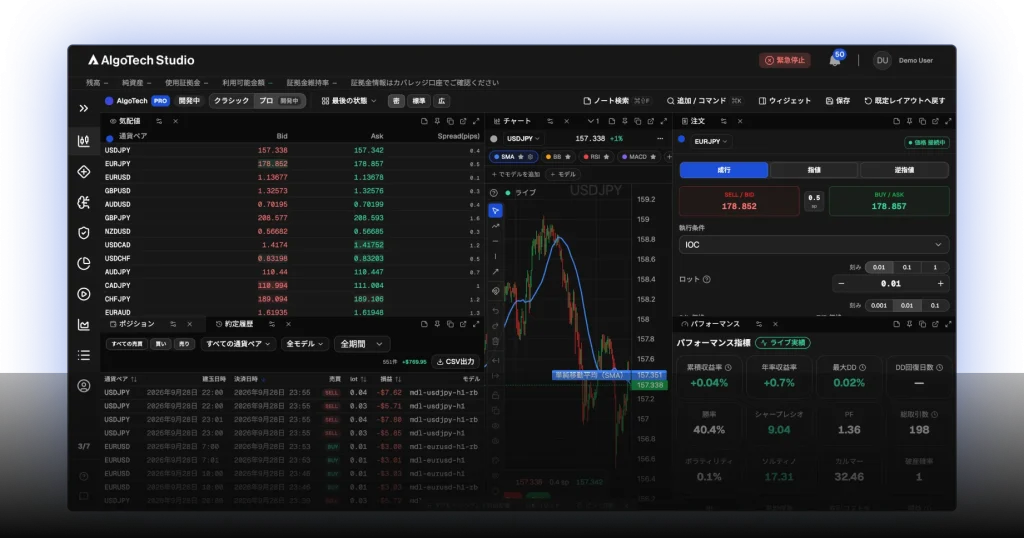Expand the left sidebar with double-chevron icon
Viewport: 1024px width, 538px height.
tap(84, 108)
